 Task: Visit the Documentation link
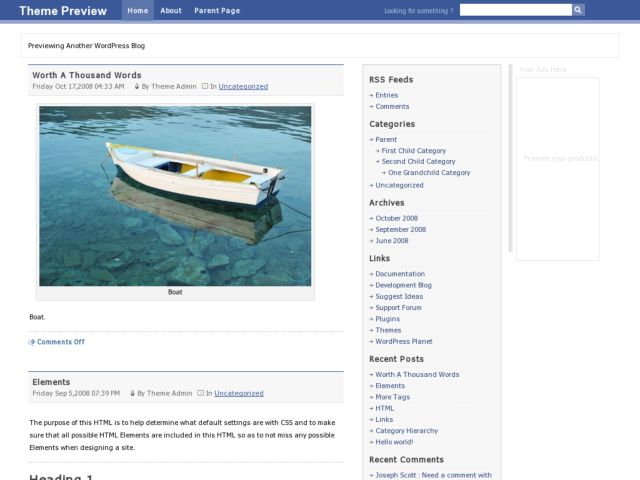click(x=400, y=274)
